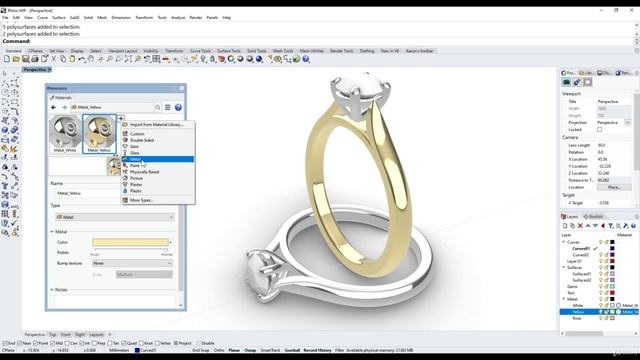This screenshot has height=360, width=640.
Task: Choose Physically Based from material menu
Action: [x=158, y=172]
